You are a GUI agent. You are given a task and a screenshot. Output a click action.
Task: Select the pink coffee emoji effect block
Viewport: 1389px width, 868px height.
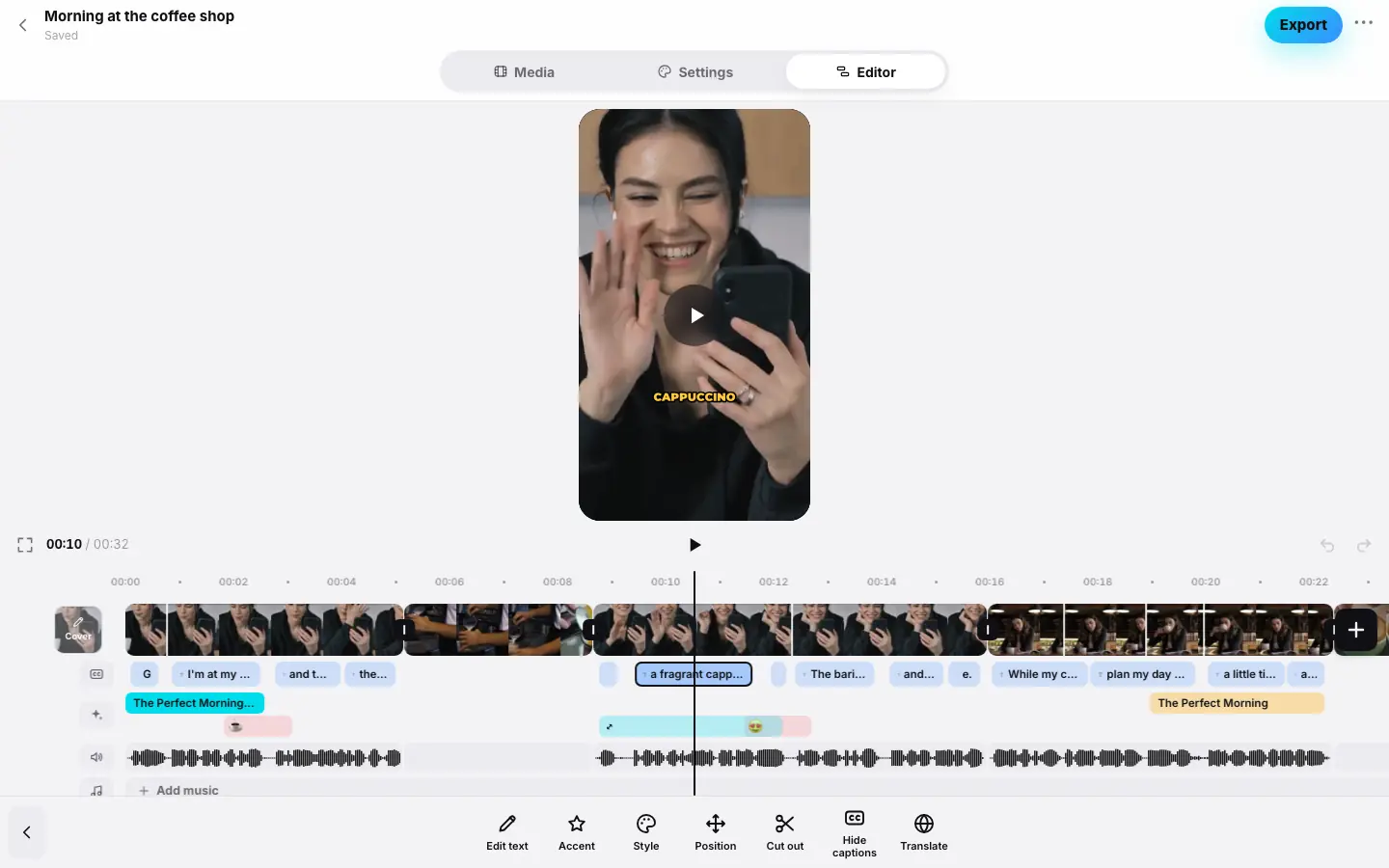[x=258, y=726]
